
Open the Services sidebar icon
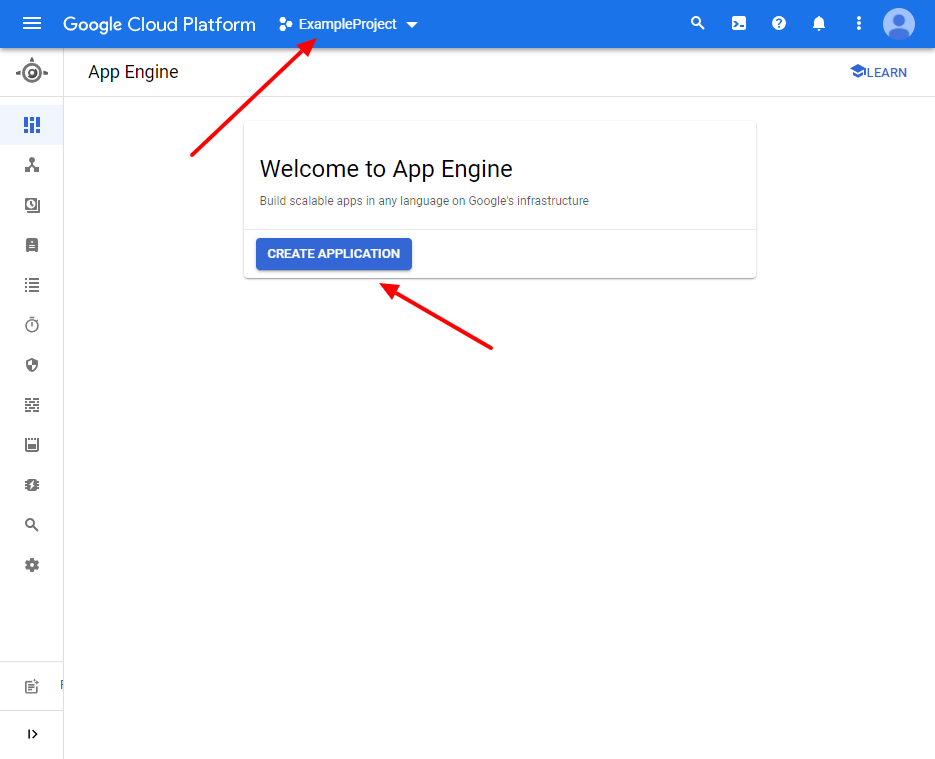[32, 165]
